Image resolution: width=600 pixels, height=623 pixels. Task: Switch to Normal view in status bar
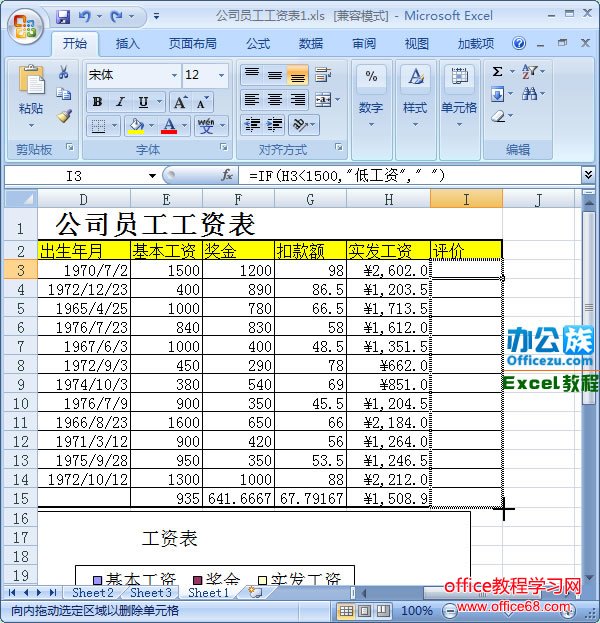pos(346,610)
